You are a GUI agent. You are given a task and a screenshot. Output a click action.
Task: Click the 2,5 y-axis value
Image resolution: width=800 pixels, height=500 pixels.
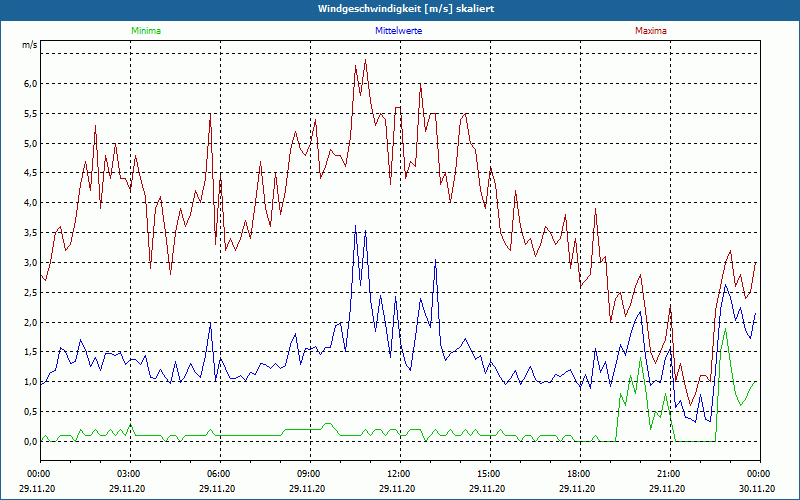tap(31, 292)
